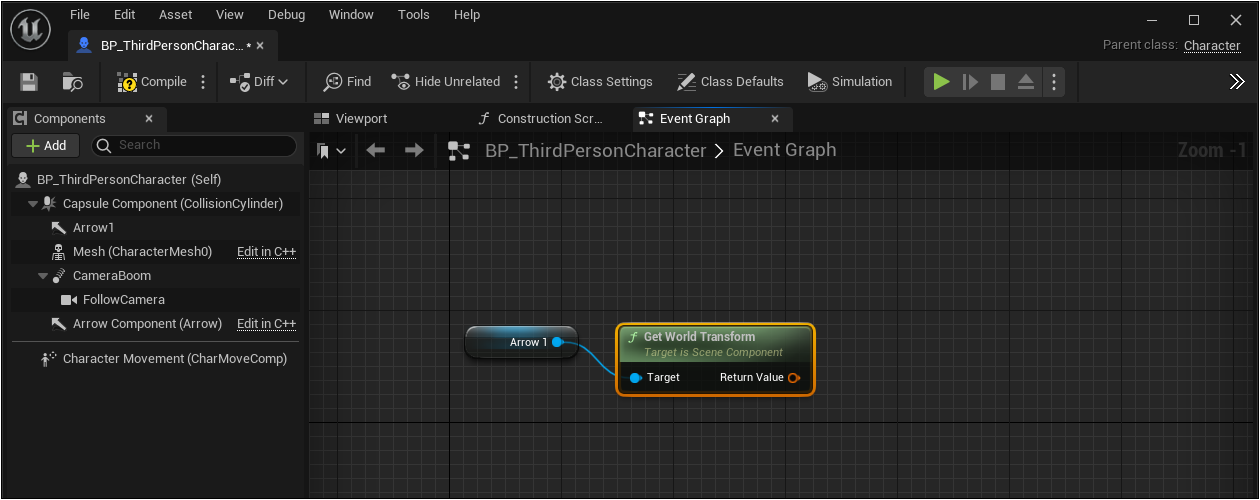This screenshot has width=1260, height=500.
Task: Navigate forward in graph history
Action: 414,150
